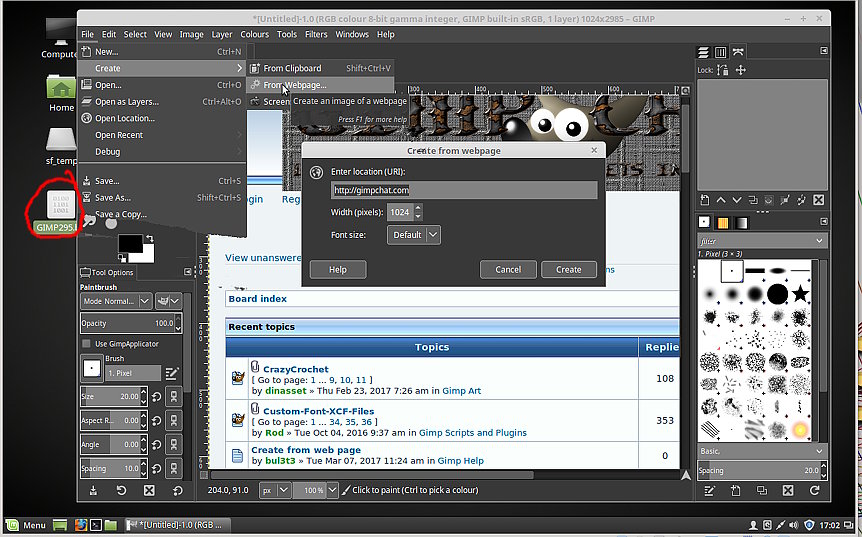The width and height of the screenshot is (862, 537).
Task: Open Tool Options tab configuration arrow
Action: (x=187, y=272)
